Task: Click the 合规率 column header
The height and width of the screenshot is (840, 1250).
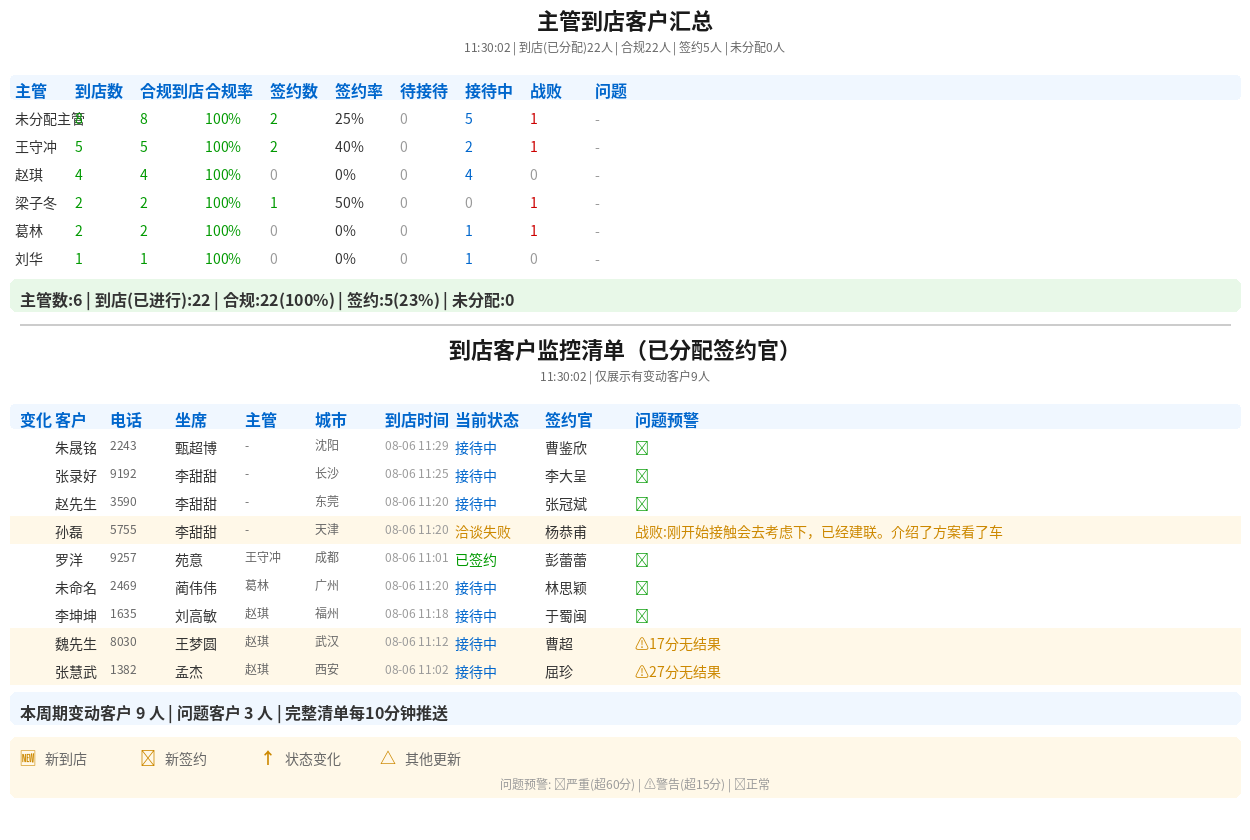Action: coord(229,91)
